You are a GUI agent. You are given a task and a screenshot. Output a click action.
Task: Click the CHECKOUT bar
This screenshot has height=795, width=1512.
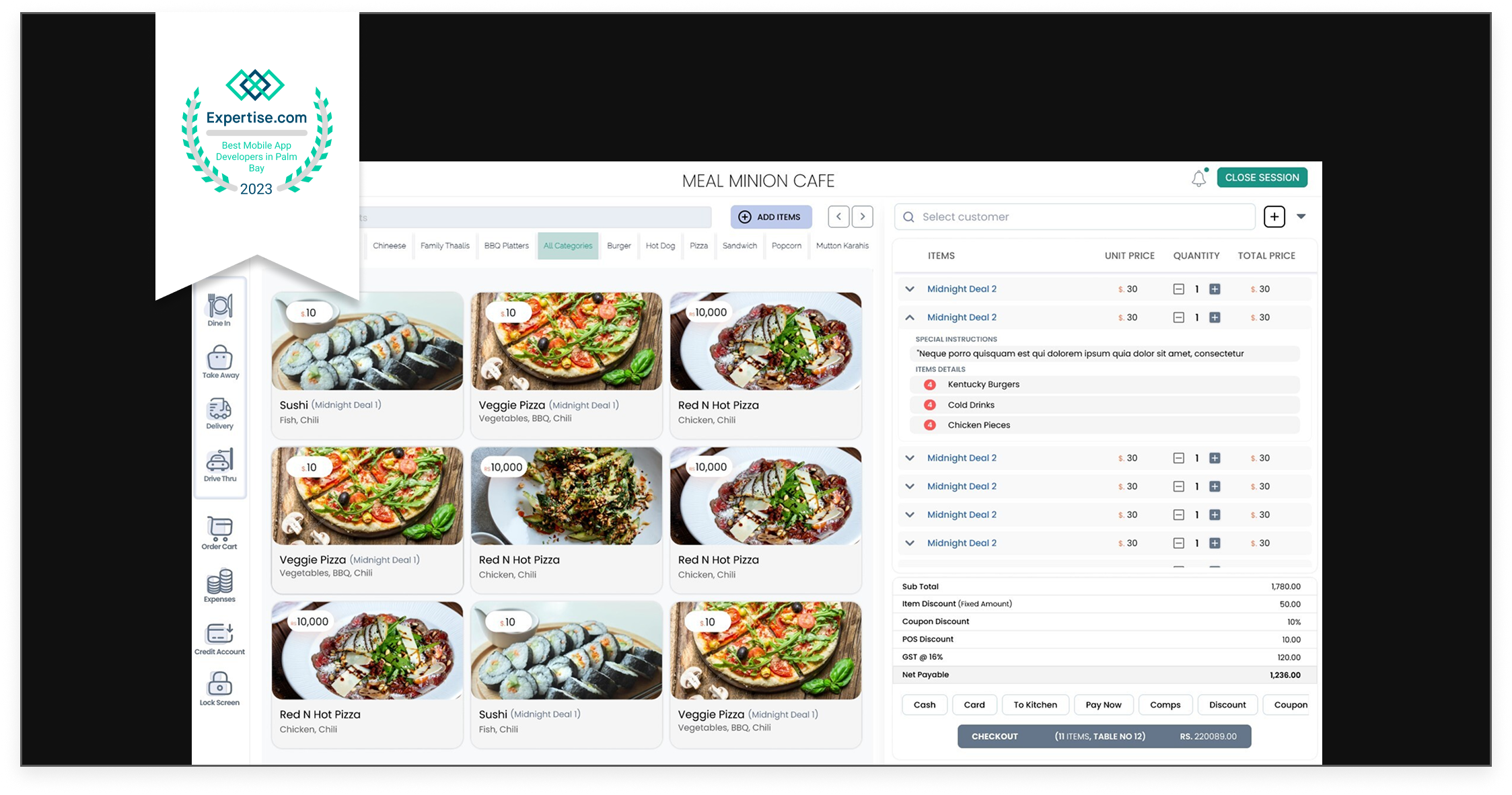click(1104, 736)
